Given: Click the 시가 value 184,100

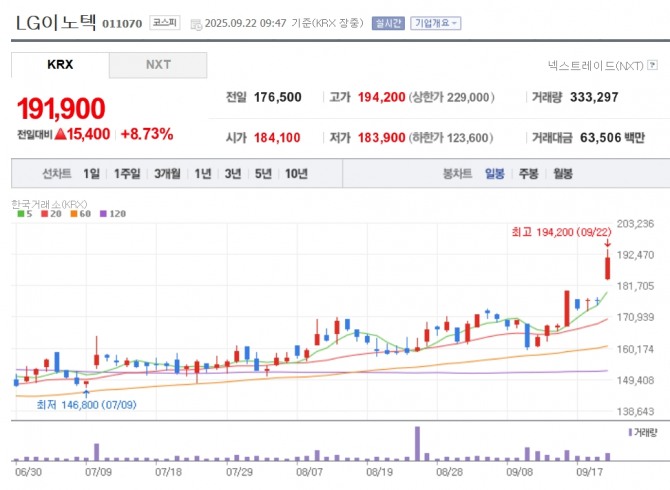Looking at the screenshot, I should 277,138.
